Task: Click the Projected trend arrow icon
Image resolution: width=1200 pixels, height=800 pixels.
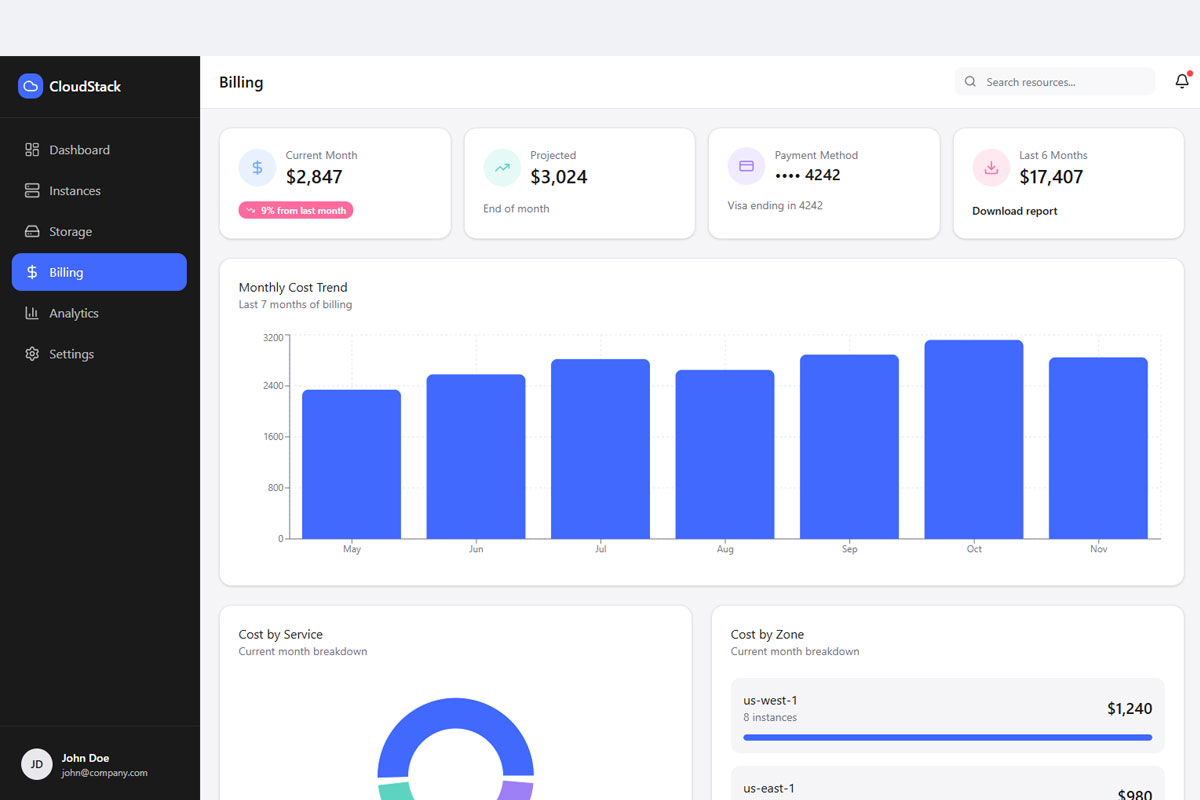Action: pos(502,167)
